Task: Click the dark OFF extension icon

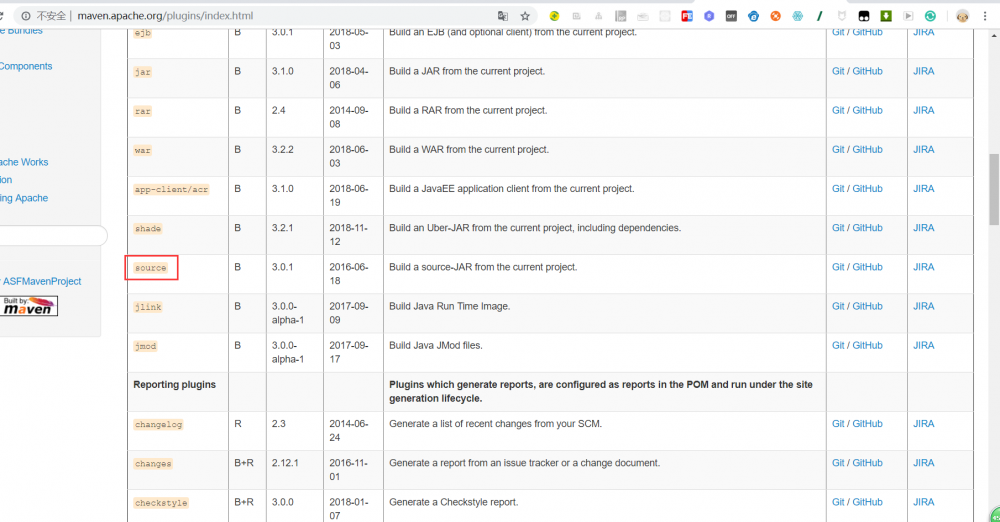Action: click(x=732, y=16)
